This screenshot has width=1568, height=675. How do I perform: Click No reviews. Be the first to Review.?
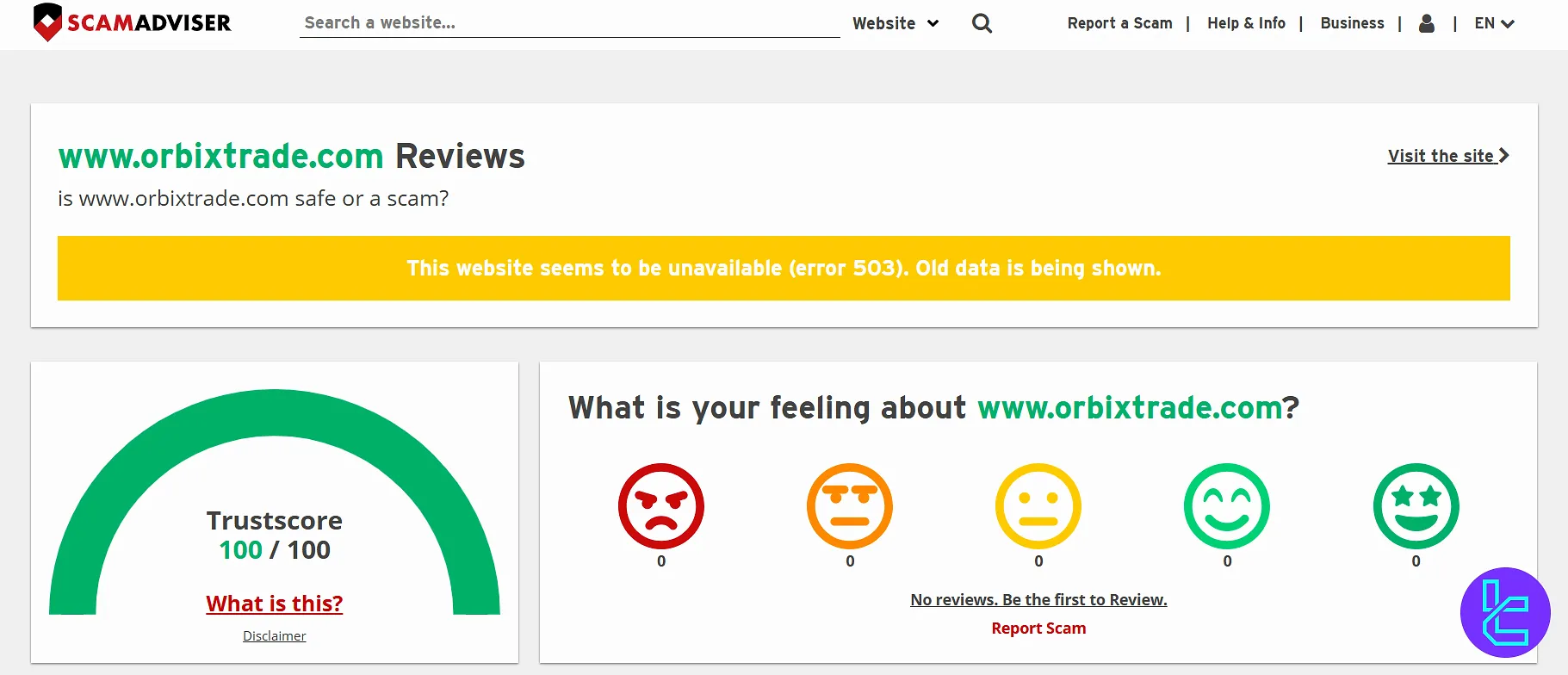click(x=1038, y=600)
